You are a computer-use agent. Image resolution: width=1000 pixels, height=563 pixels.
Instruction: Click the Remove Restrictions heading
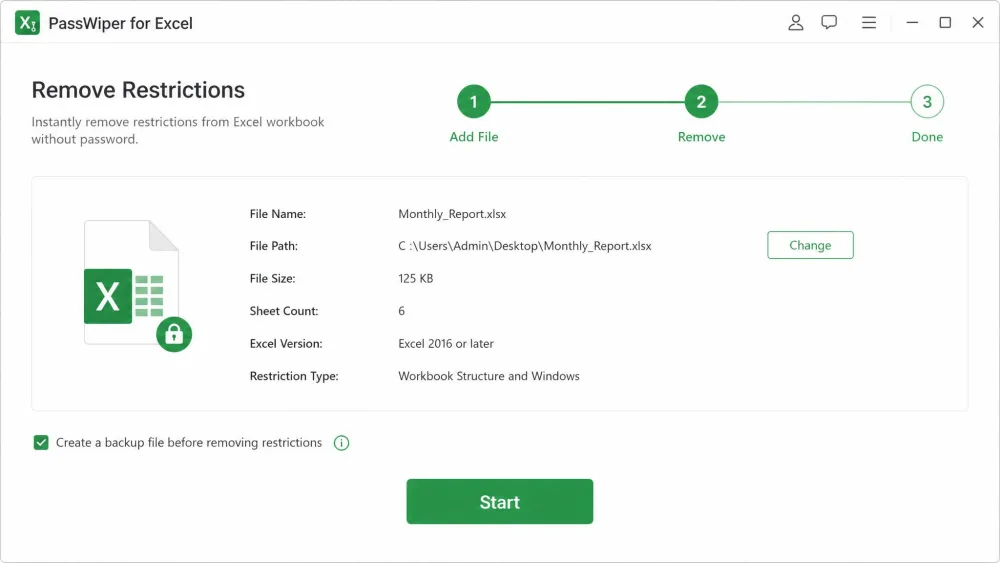138,90
